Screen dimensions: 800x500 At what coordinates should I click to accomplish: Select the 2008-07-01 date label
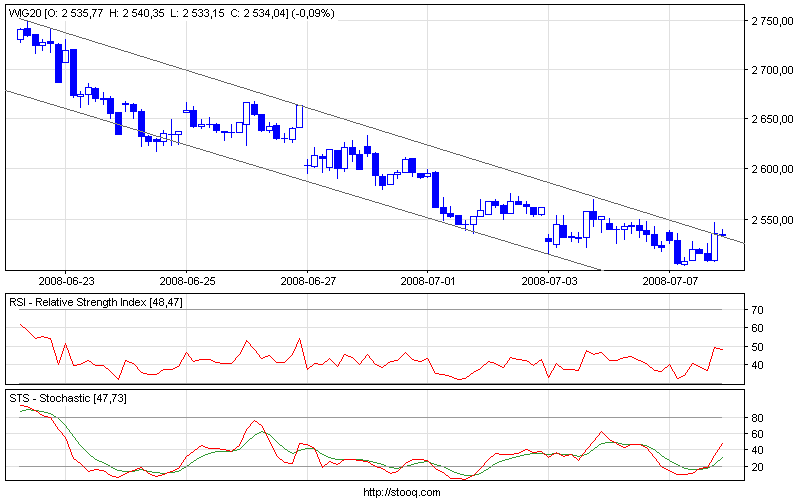tap(429, 281)
